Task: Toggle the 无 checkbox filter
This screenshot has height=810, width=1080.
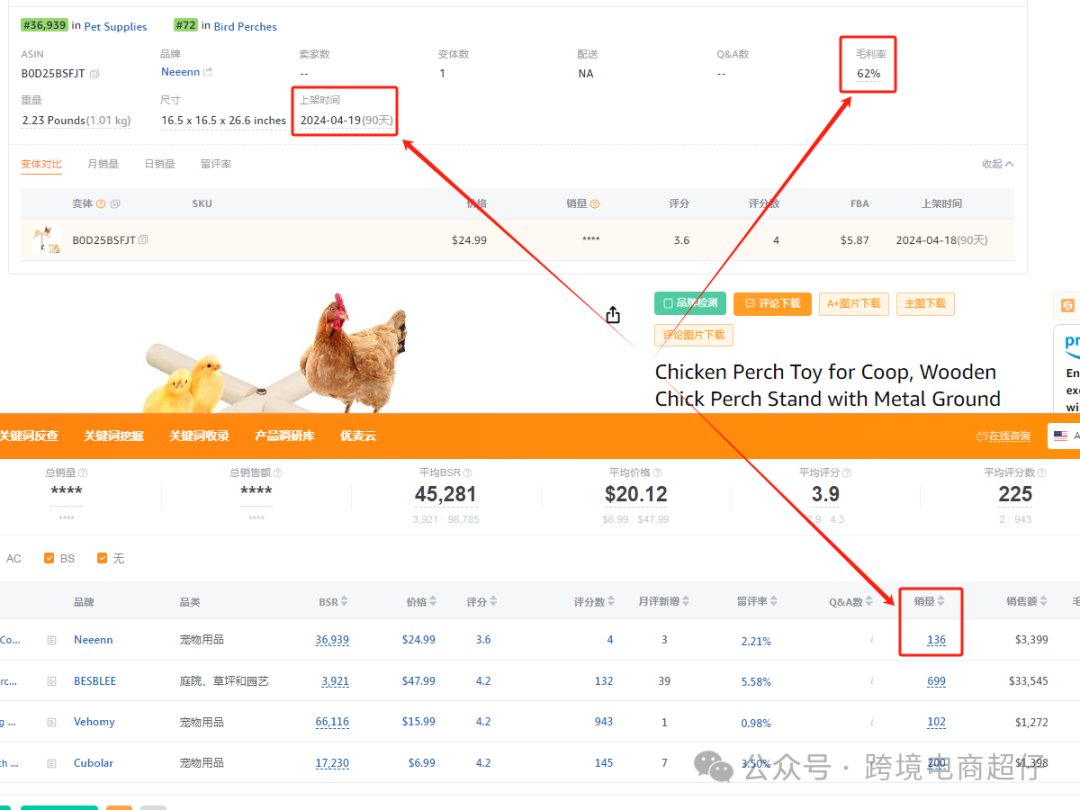Action: click(x=102, y=558)
